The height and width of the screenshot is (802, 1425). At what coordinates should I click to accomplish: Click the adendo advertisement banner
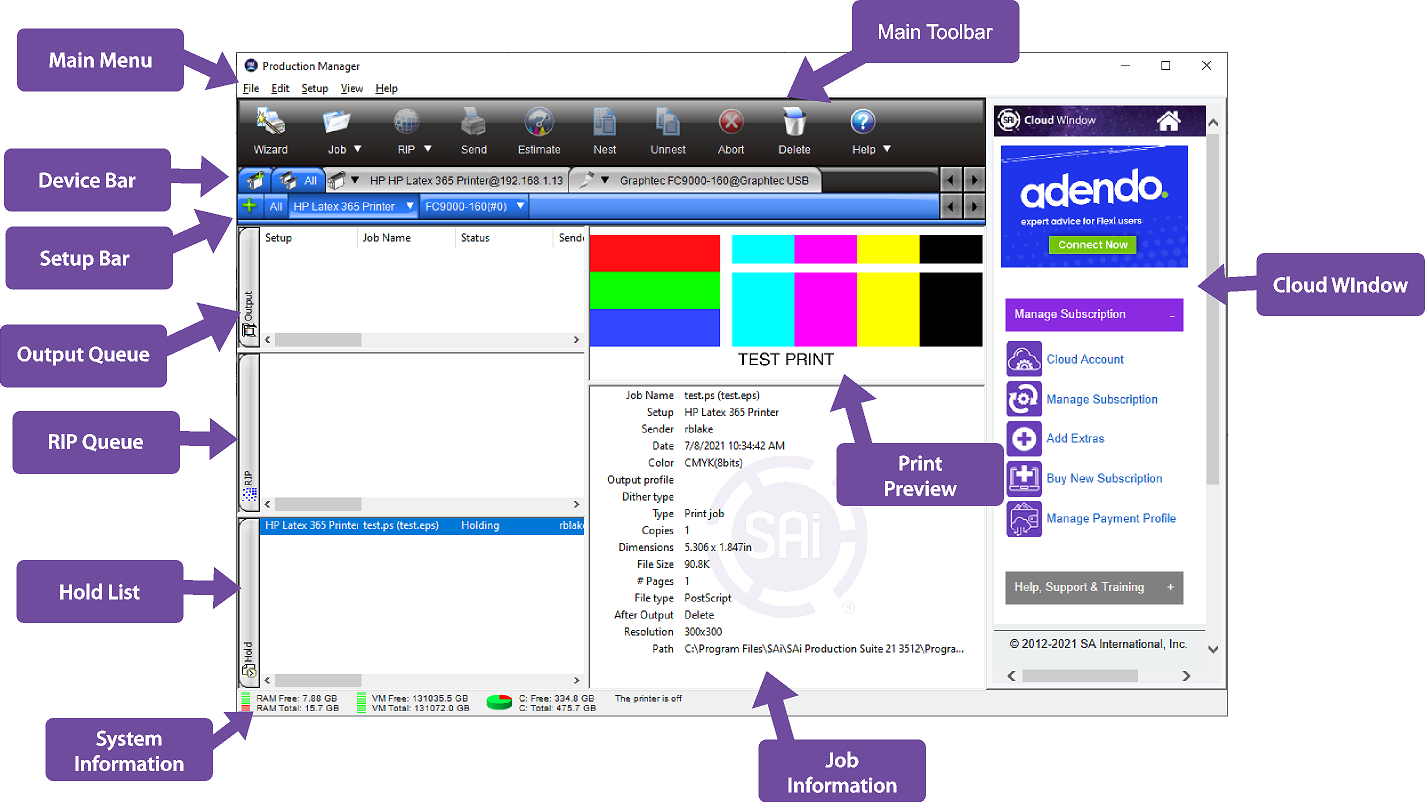click(1094, 206)
